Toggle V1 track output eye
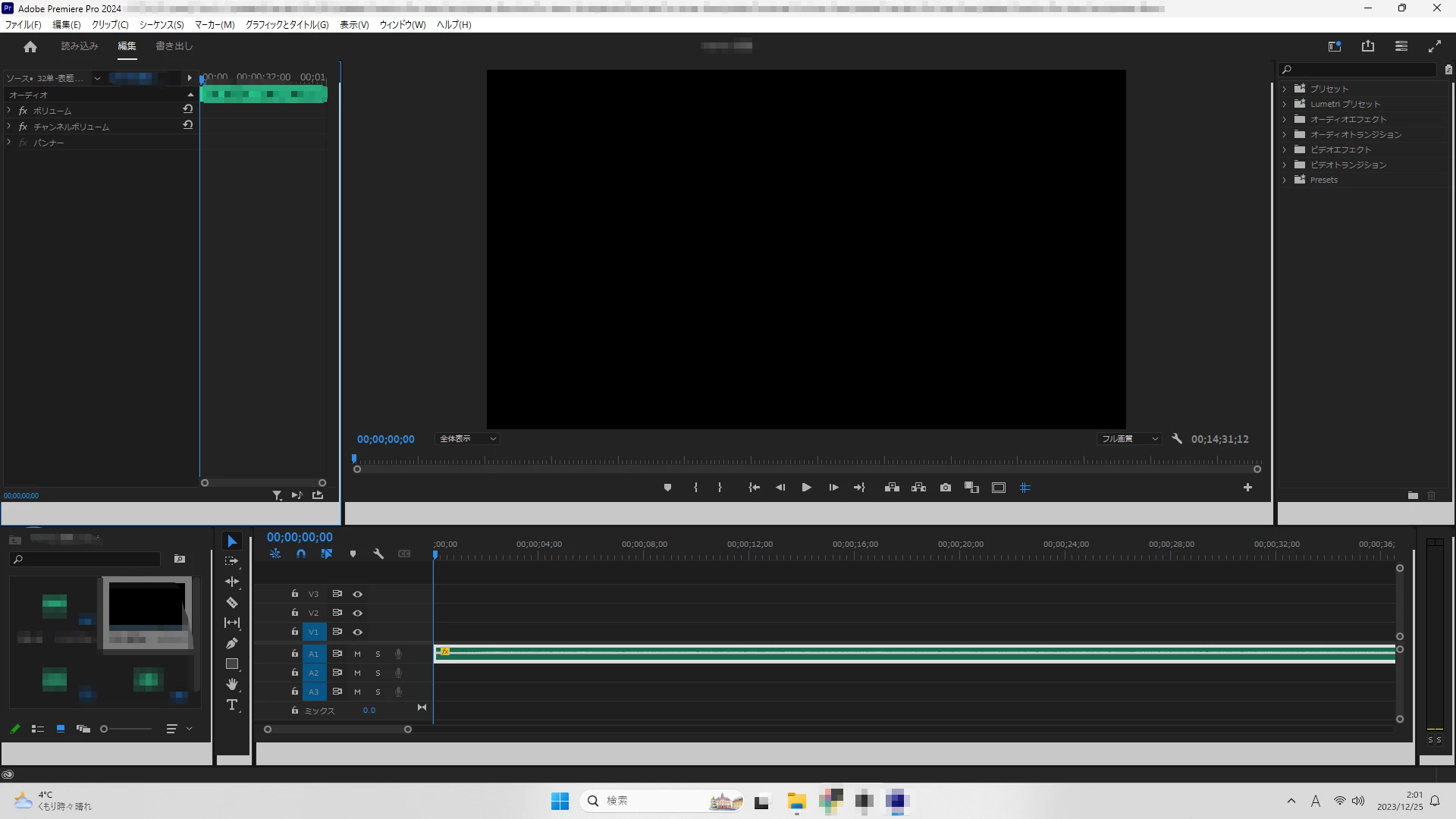 357,632
